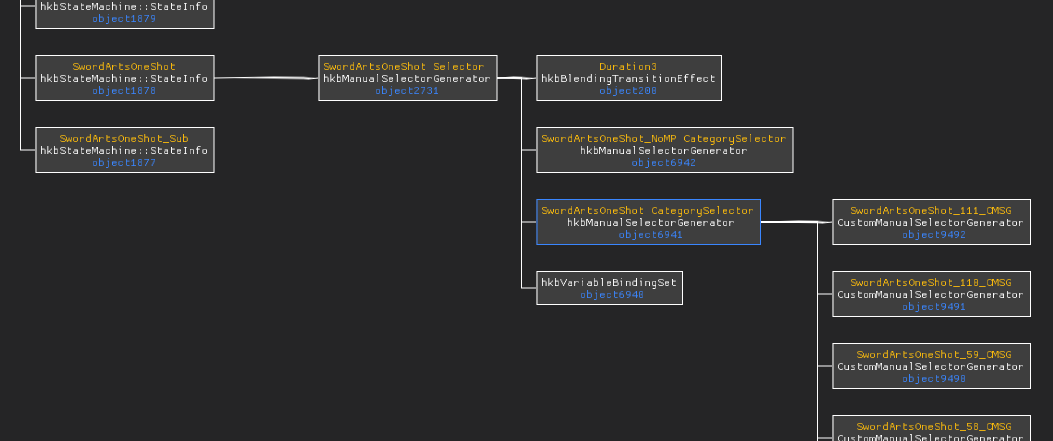This screenshot has height=441, width=1053.
Task: Click the object2731 ID text
Action: point(407,91)
